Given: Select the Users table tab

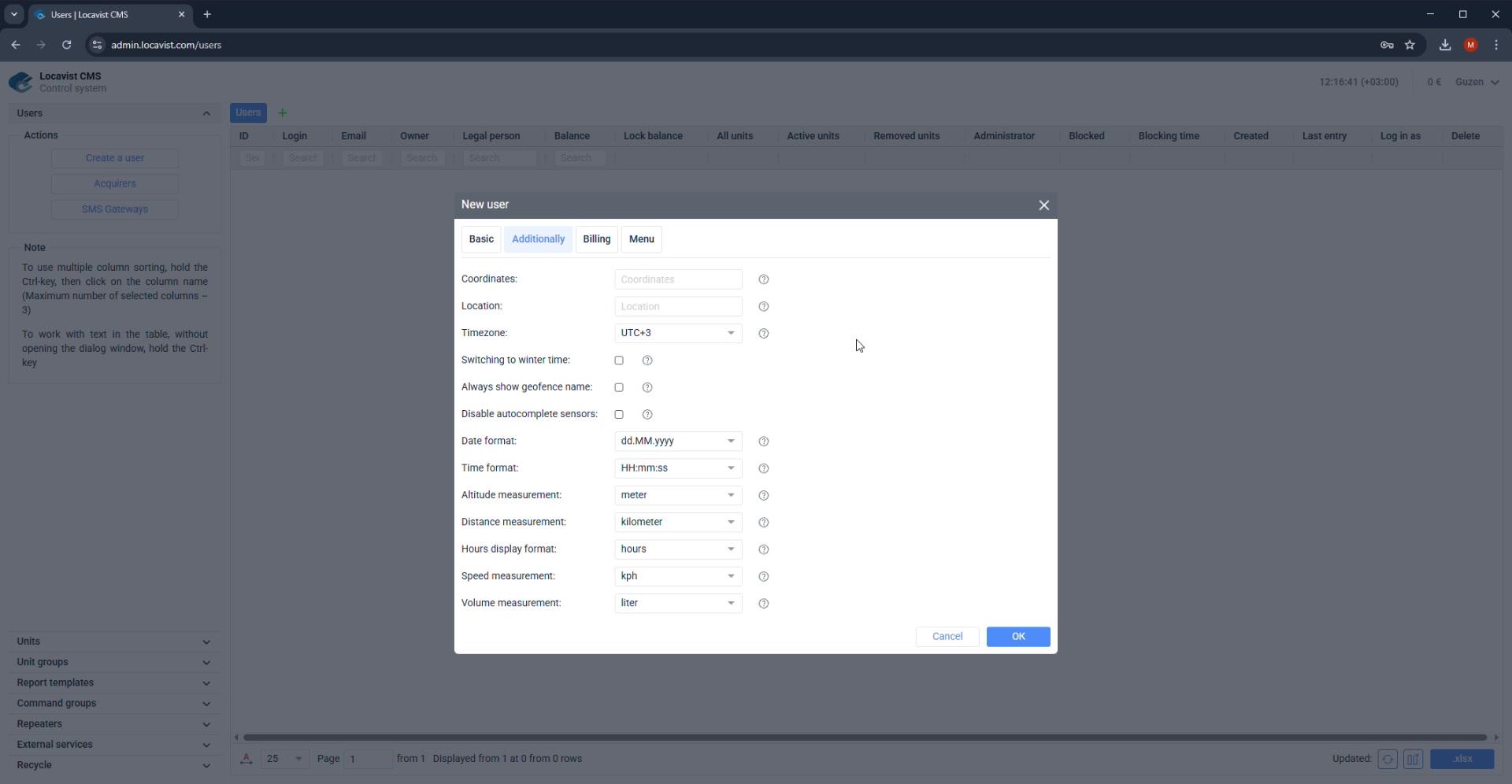Looking at the screenshot, I should pyautogui.click(x=248, y=113).
